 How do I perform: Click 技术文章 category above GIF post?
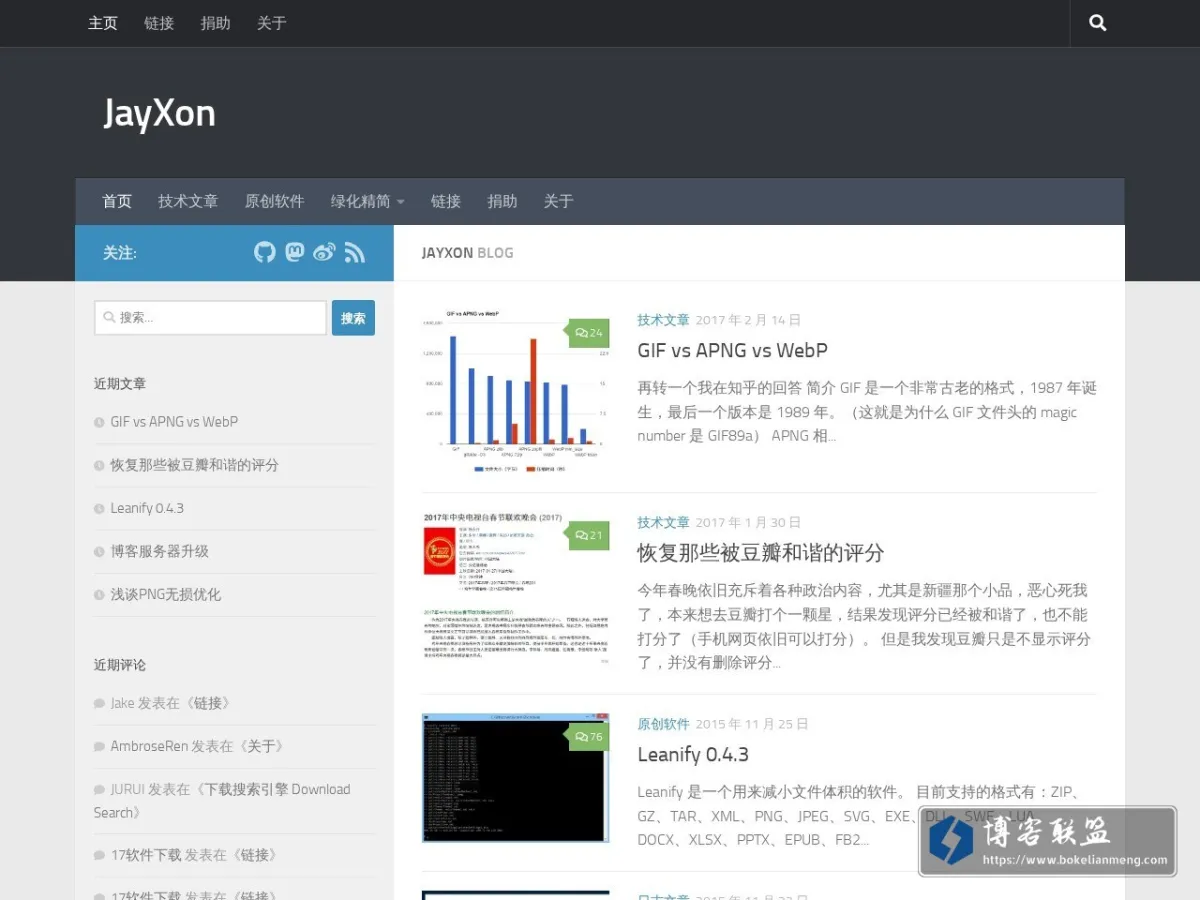[x=664, y=320]
